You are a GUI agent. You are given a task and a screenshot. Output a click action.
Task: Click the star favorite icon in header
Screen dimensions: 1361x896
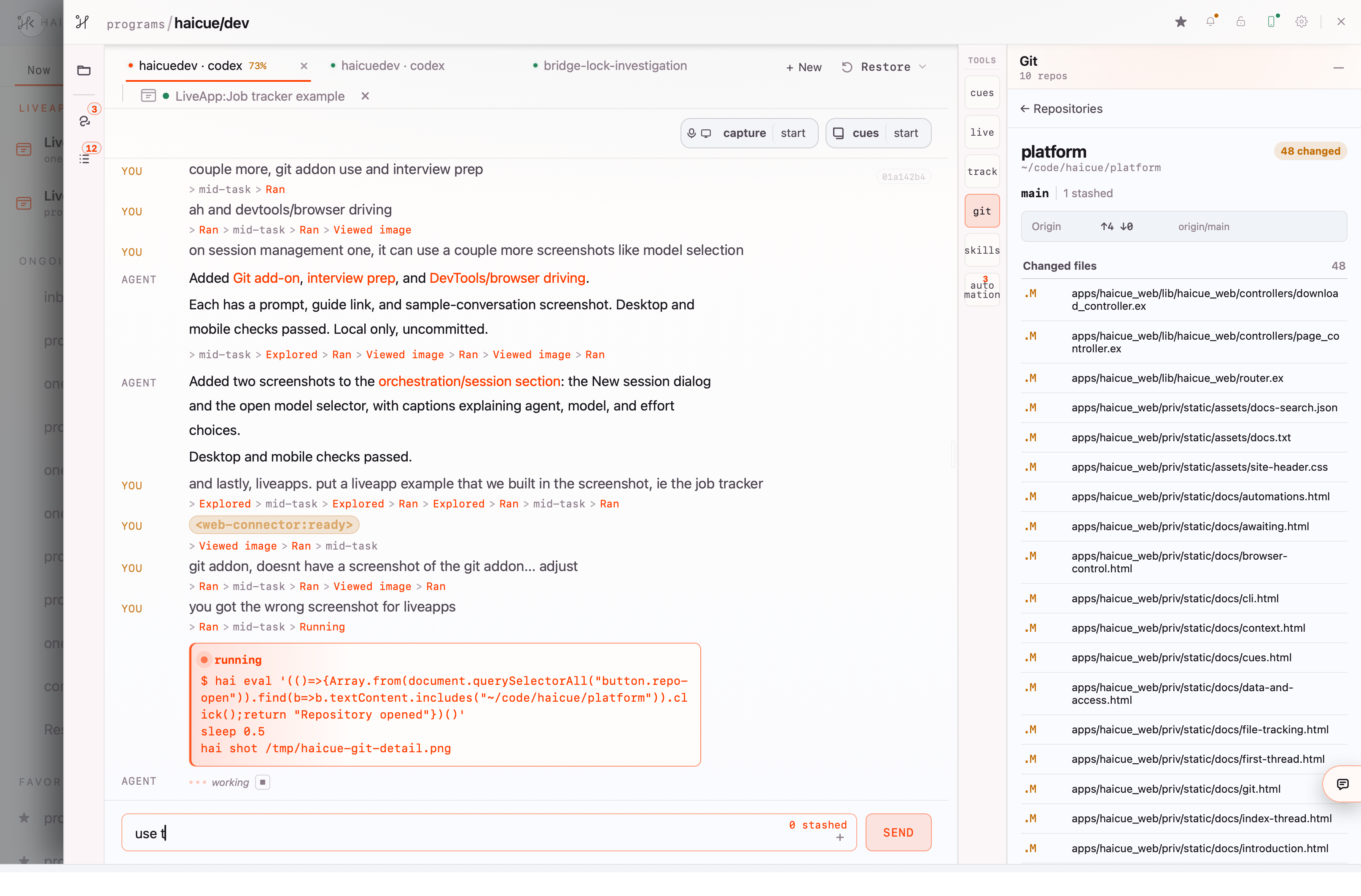coord(1180,22)
